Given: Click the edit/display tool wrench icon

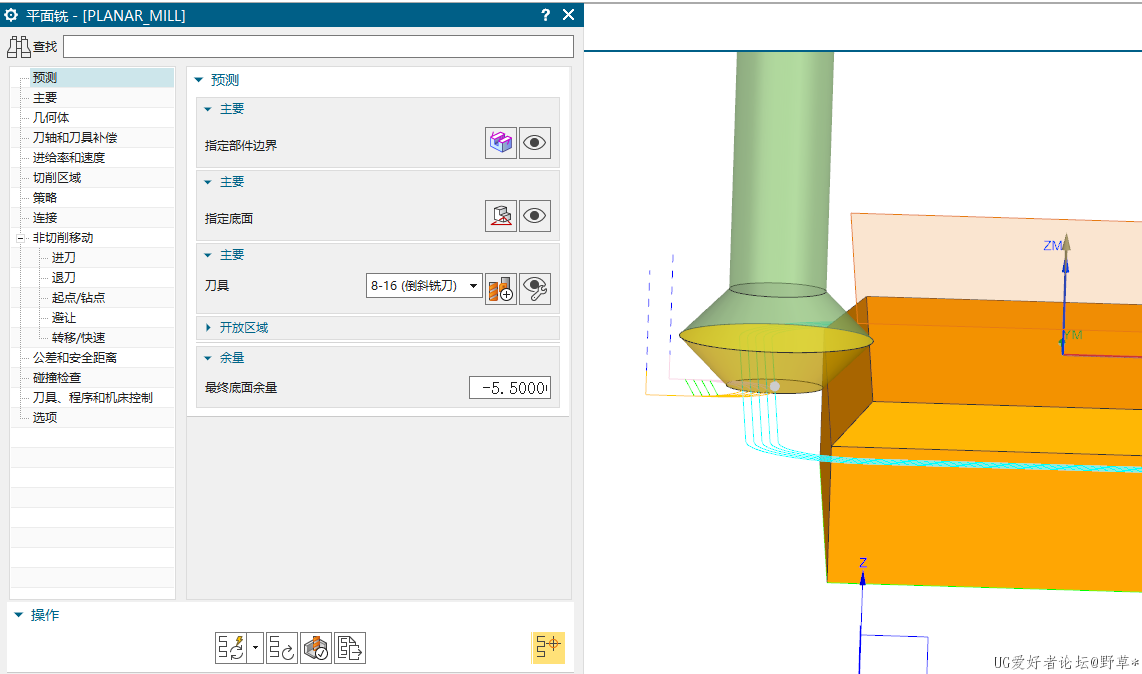Looking at the screenshot, I should 535,289.
